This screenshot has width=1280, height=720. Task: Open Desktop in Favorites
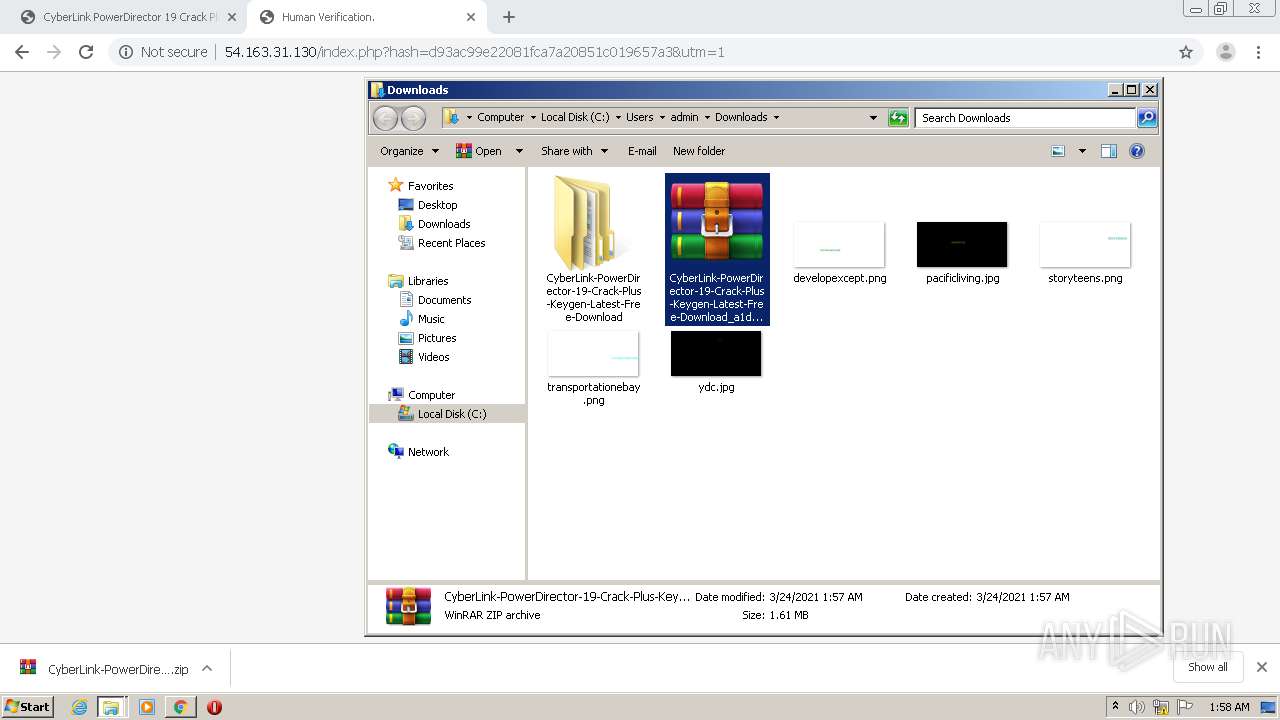437,205
